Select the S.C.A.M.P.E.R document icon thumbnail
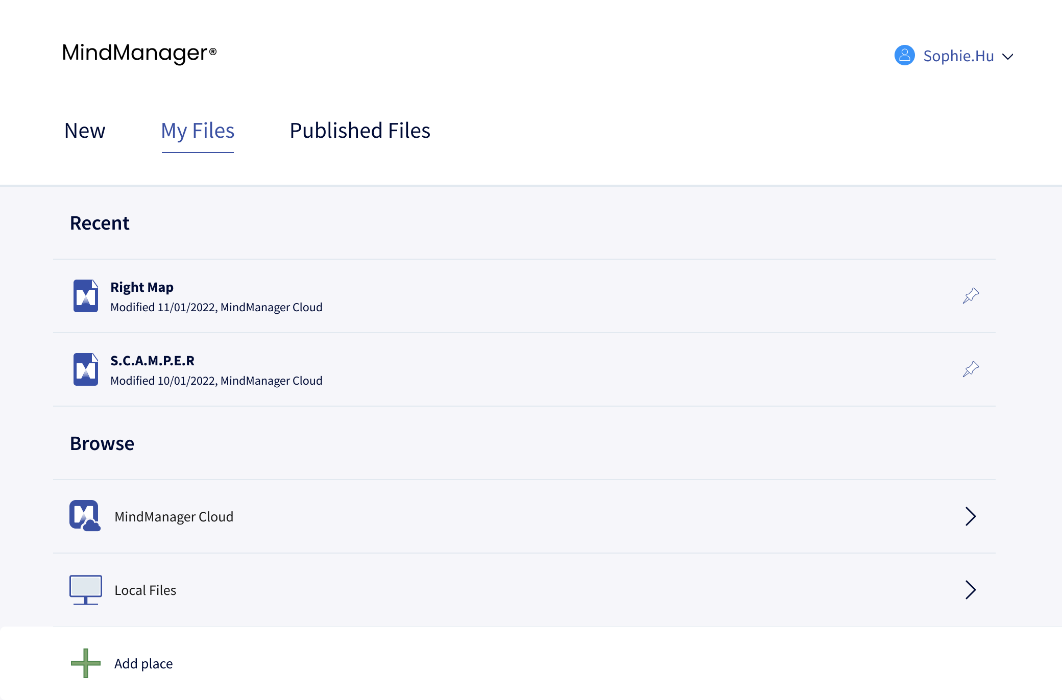The image size is (1062, 700). point(85,369)
